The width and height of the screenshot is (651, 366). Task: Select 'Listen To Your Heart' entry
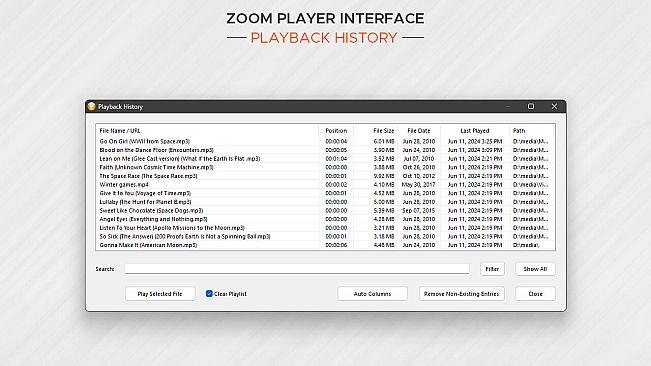pos(326,228)
